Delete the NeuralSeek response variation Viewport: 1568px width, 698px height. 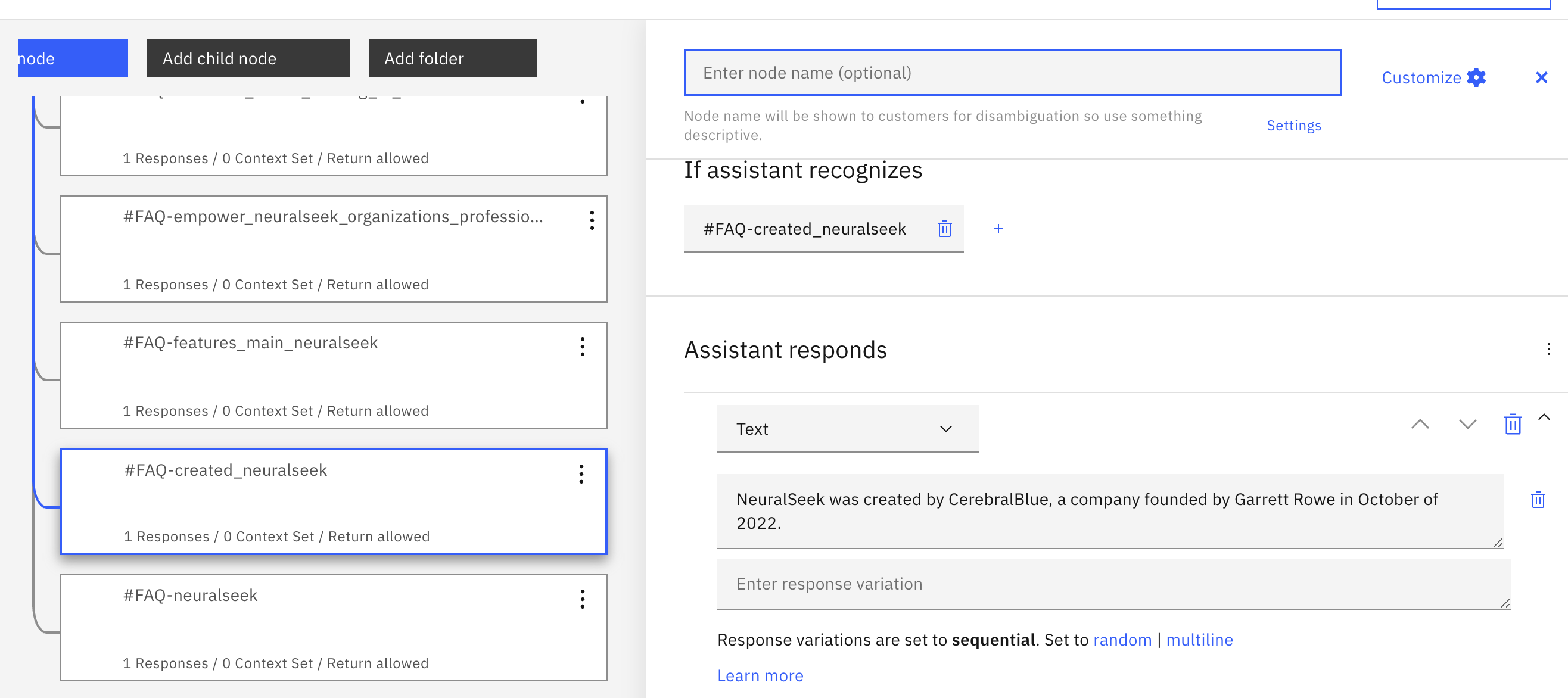click(x=1538, y=500)
